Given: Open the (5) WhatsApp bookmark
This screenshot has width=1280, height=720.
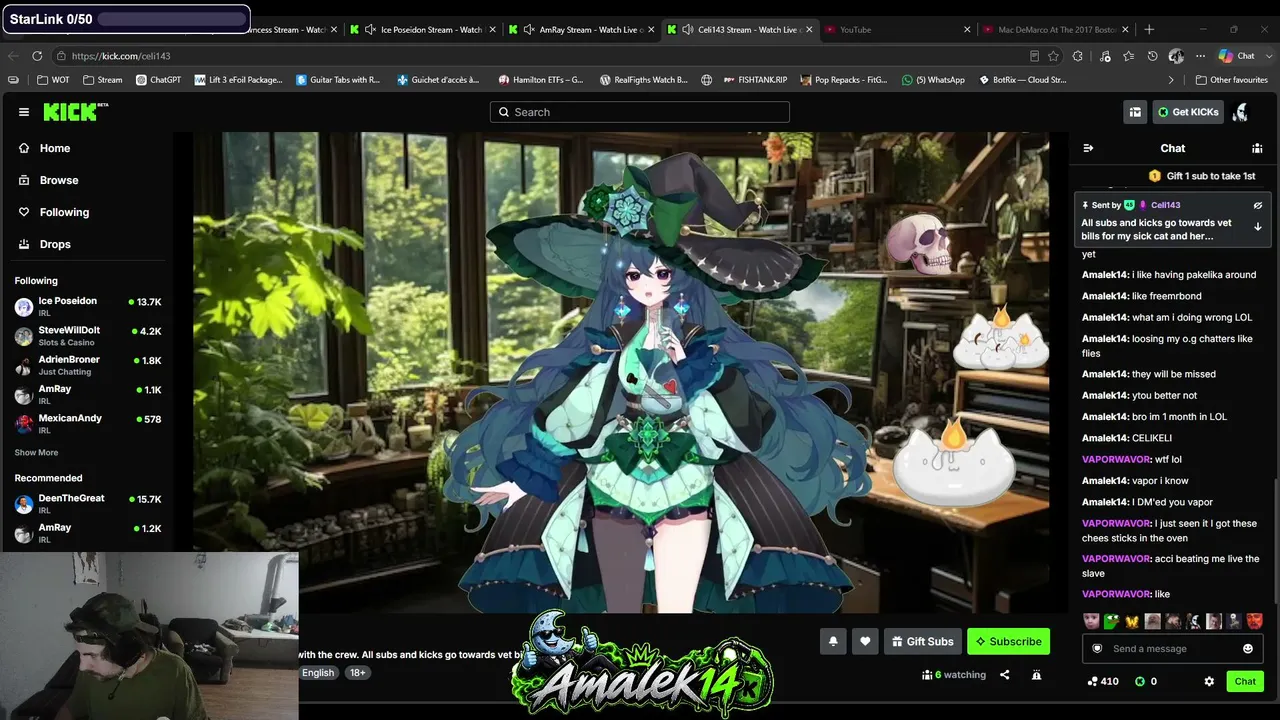Looking at the screenshot, I should [x=933, y=80].
